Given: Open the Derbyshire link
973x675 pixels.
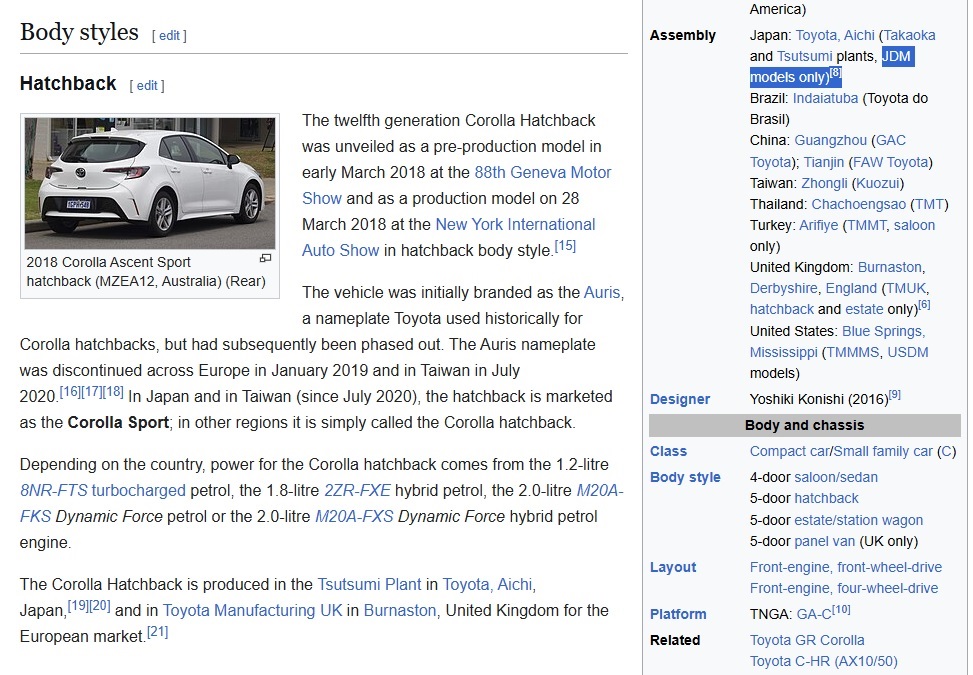Looking at the screenshot, I should 784,289.
